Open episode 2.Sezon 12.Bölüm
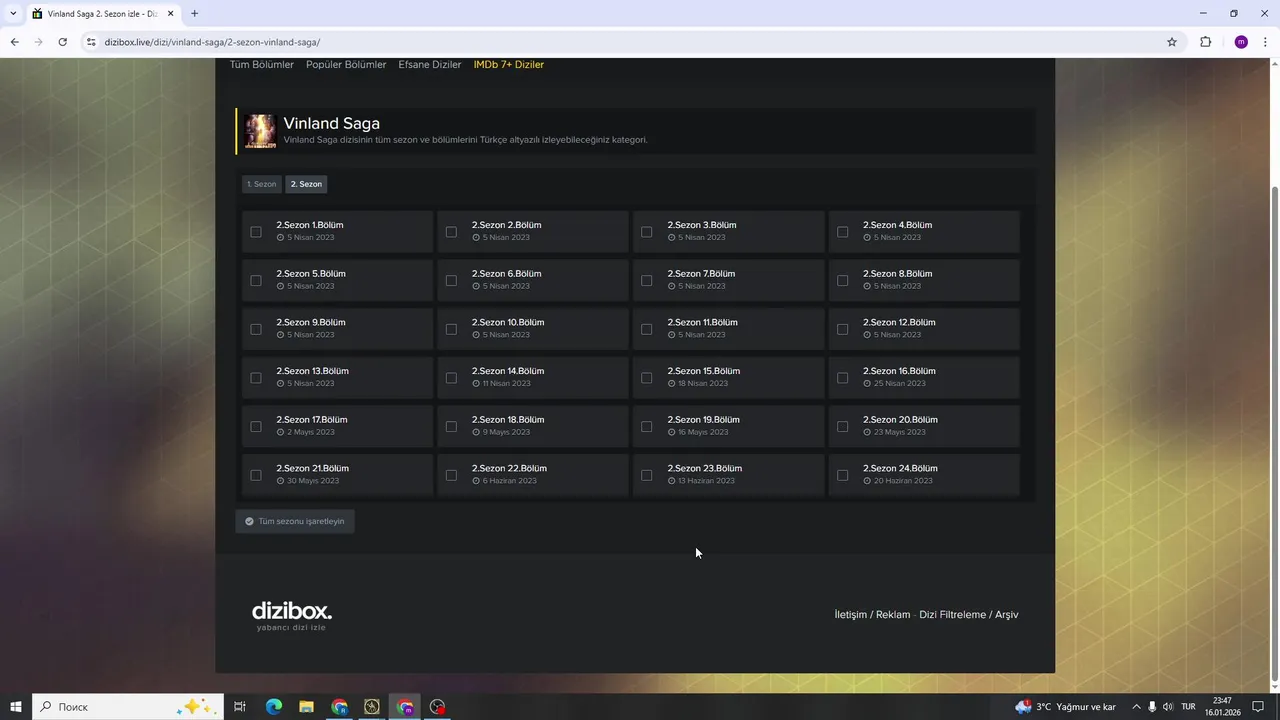 point(899,323)
